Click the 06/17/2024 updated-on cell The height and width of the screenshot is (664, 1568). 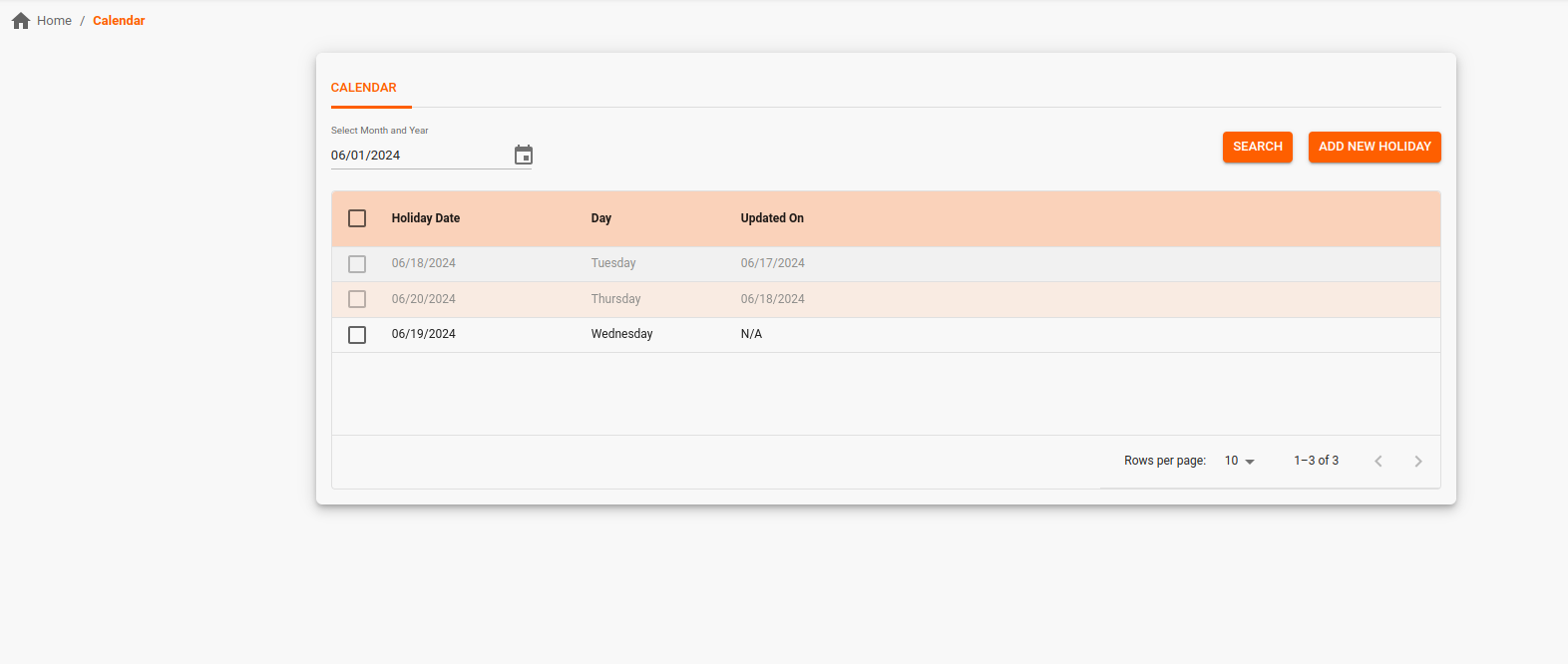pyautogui.click(x=773, y=263)
